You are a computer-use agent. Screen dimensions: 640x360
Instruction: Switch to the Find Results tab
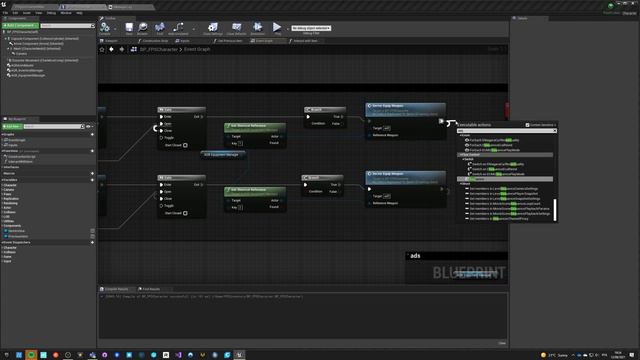point(150,289)
